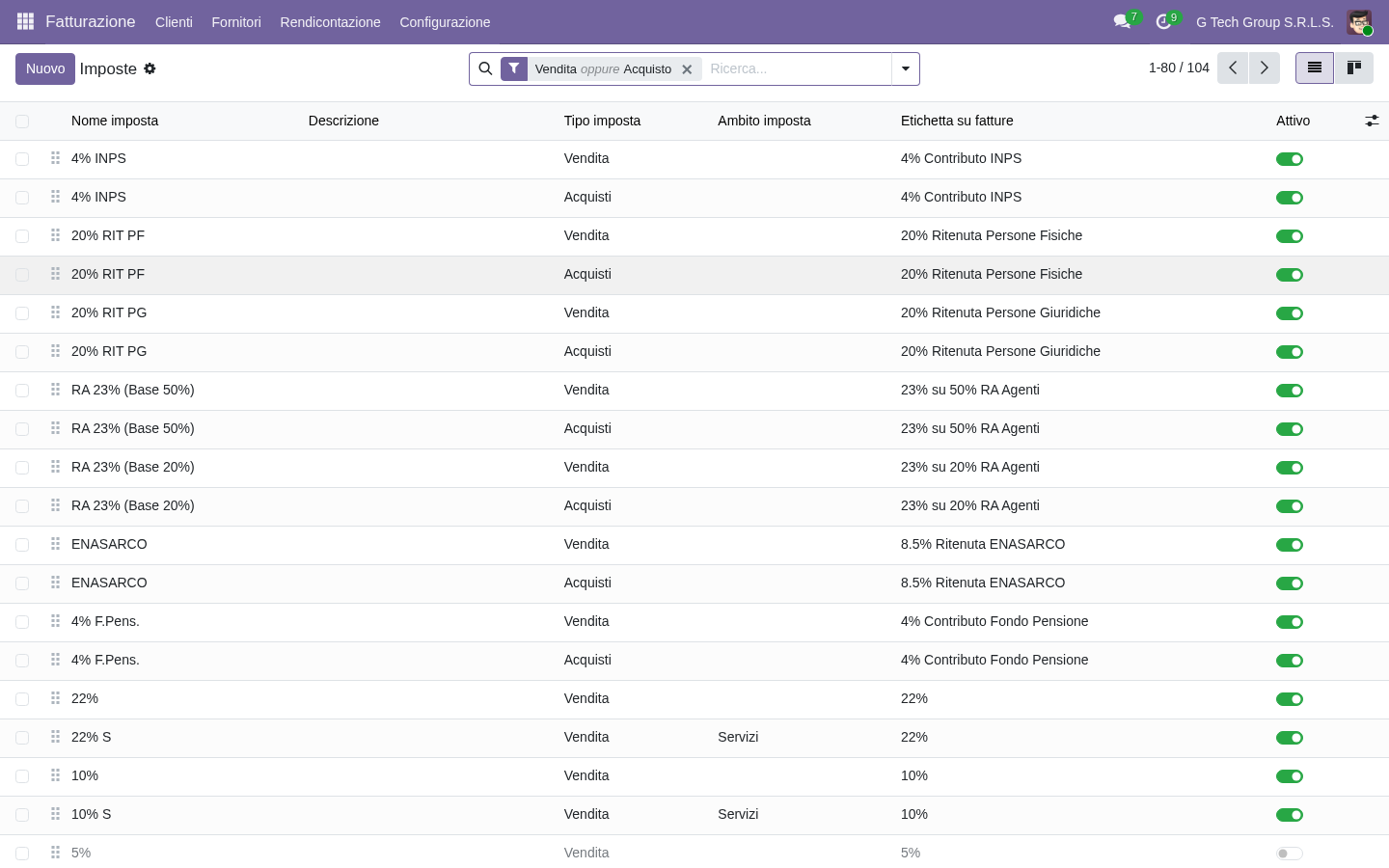Screen dimensions: 1389x868
Task: Grab drag handle of 5% row
Action: 55,853
